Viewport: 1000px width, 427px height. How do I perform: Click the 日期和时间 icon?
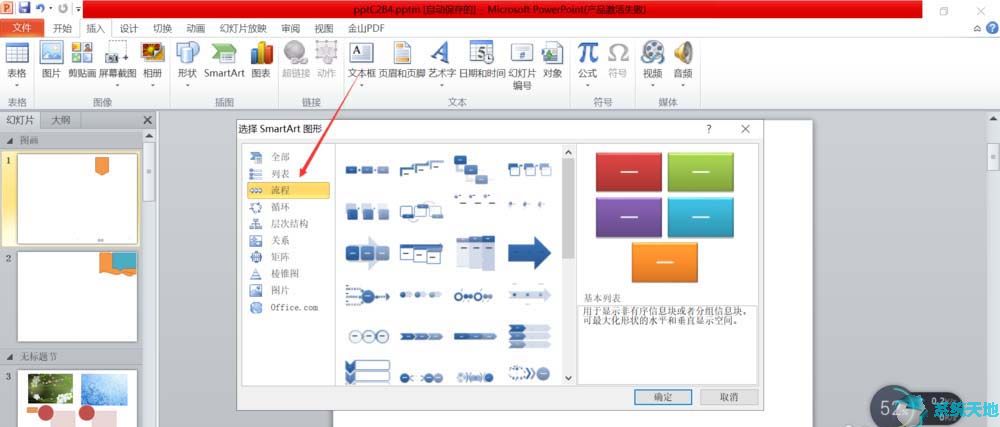click(x=482, y=59)
